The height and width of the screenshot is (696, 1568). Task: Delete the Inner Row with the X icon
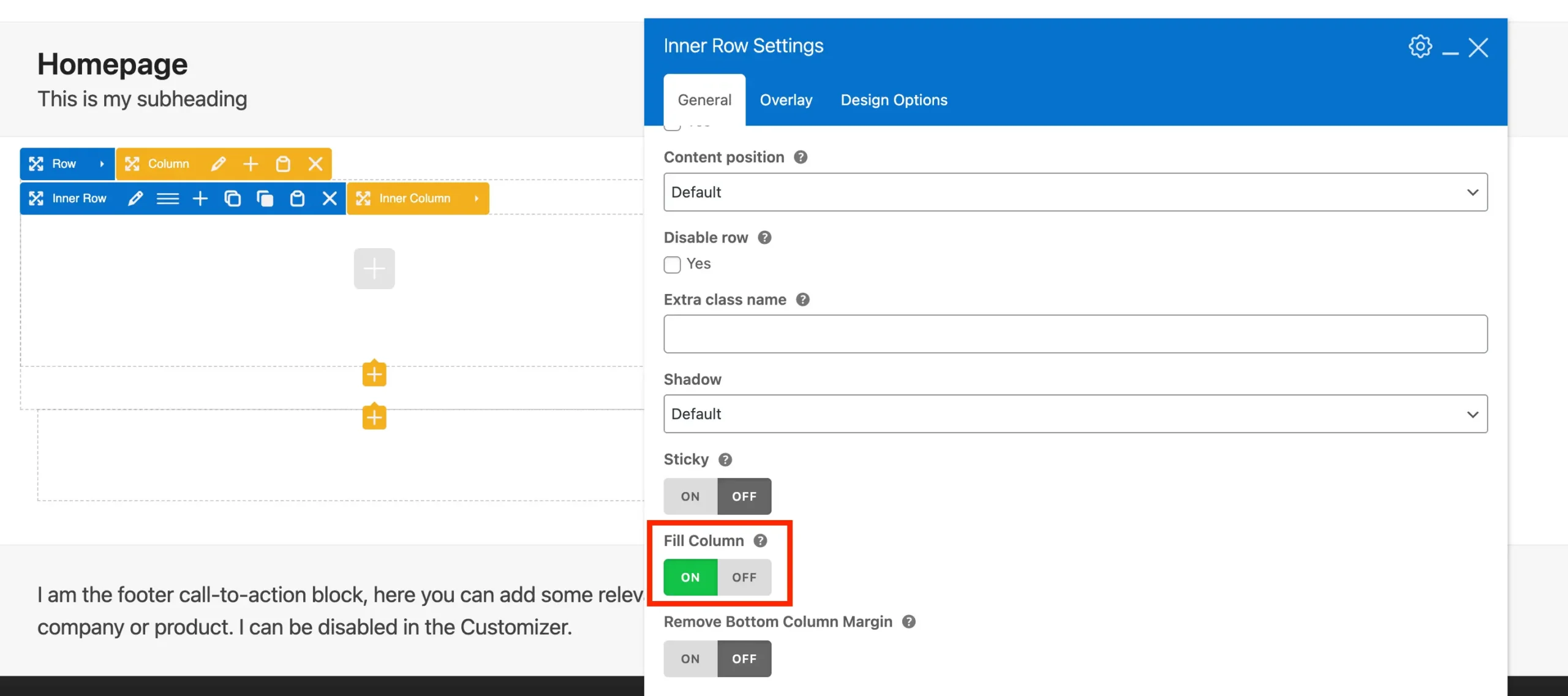click(x=330, y=198)
